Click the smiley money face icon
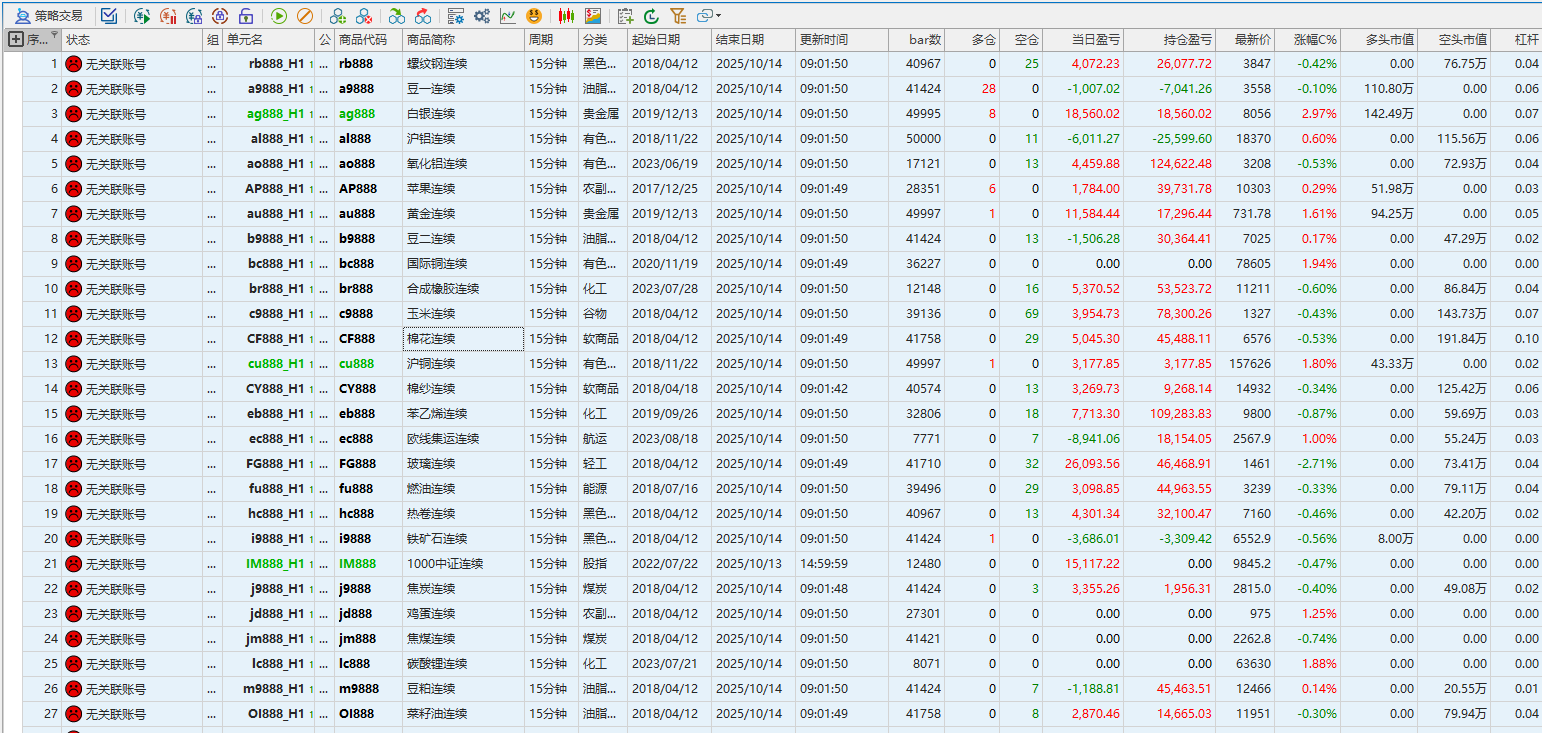Viewport: 1542px width, 733px height. tap(535, 16)
